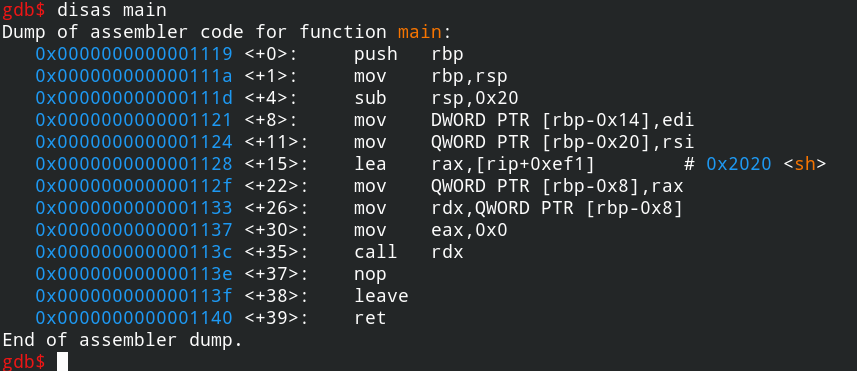Click 'rdx,QWORD PTR [rbp-0x8]' operand
The image size is (857, 371).
(x=557, y=208)
